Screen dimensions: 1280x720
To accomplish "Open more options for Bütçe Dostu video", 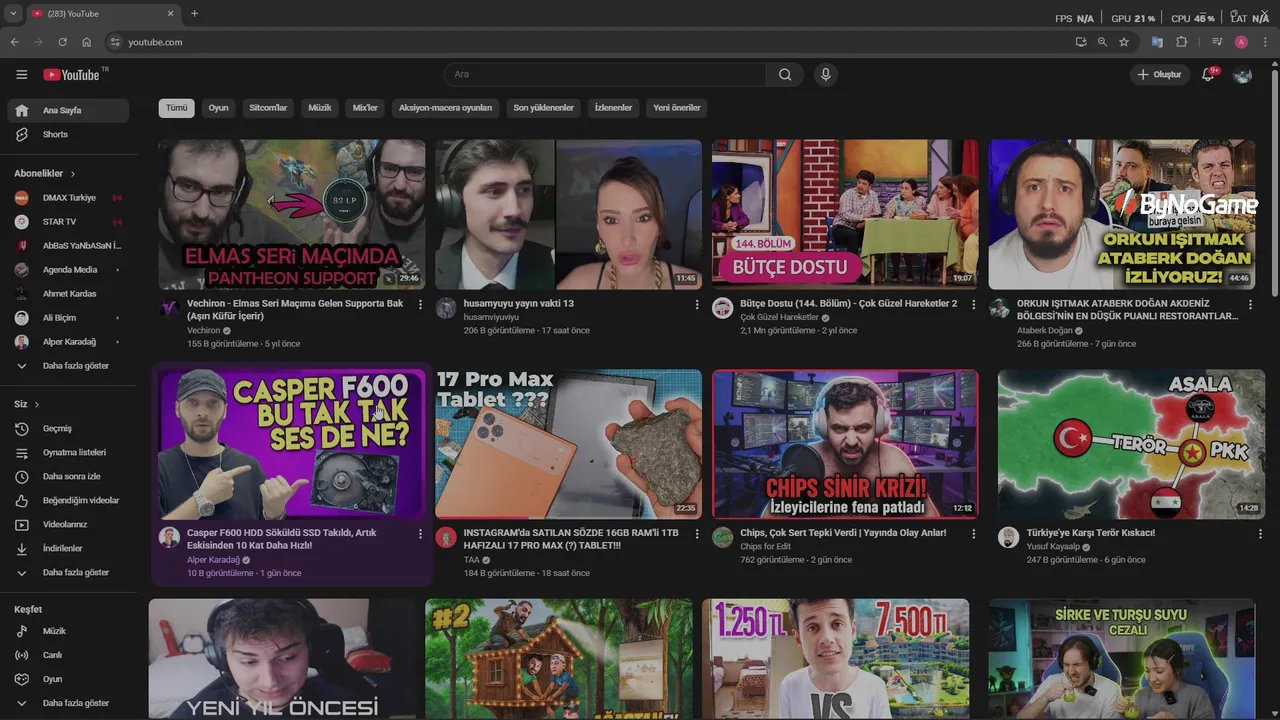I will click(973, 304).
